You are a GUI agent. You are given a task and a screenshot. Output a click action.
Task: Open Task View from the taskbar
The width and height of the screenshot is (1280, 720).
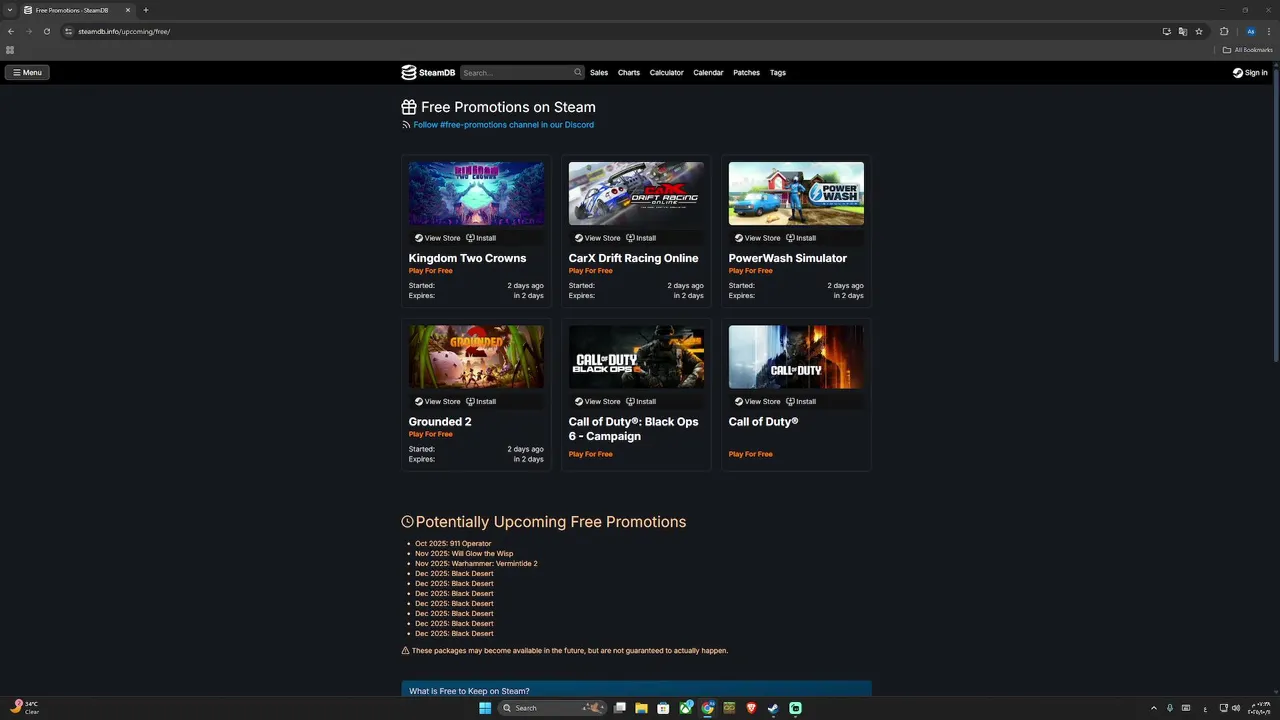[619, 708]
